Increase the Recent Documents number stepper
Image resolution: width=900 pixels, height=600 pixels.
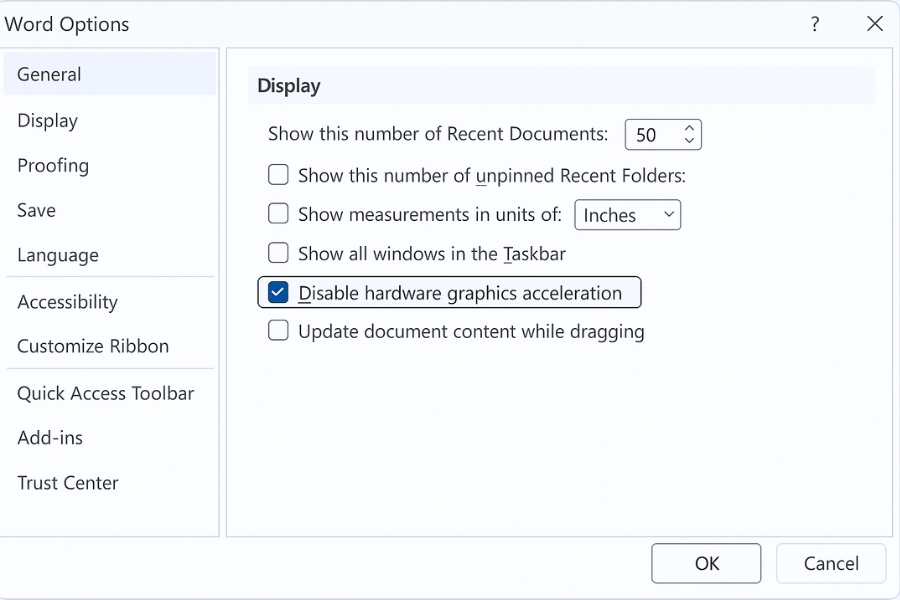689,129
